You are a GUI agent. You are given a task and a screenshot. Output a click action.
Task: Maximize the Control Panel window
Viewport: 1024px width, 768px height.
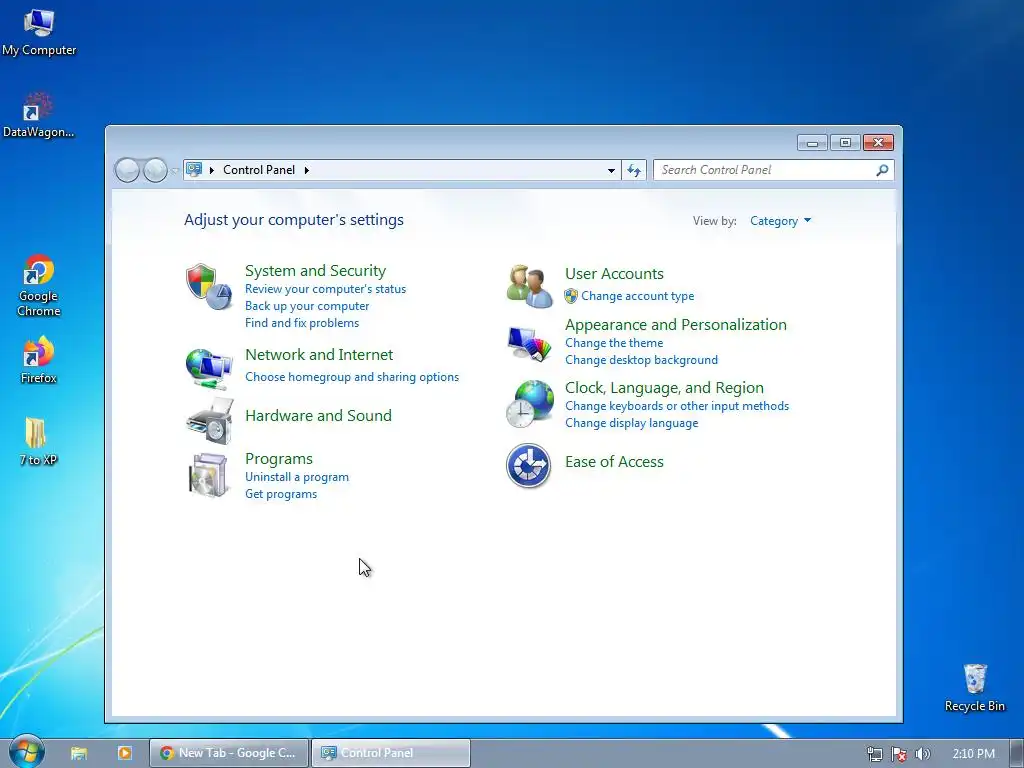tap(845, 142)
